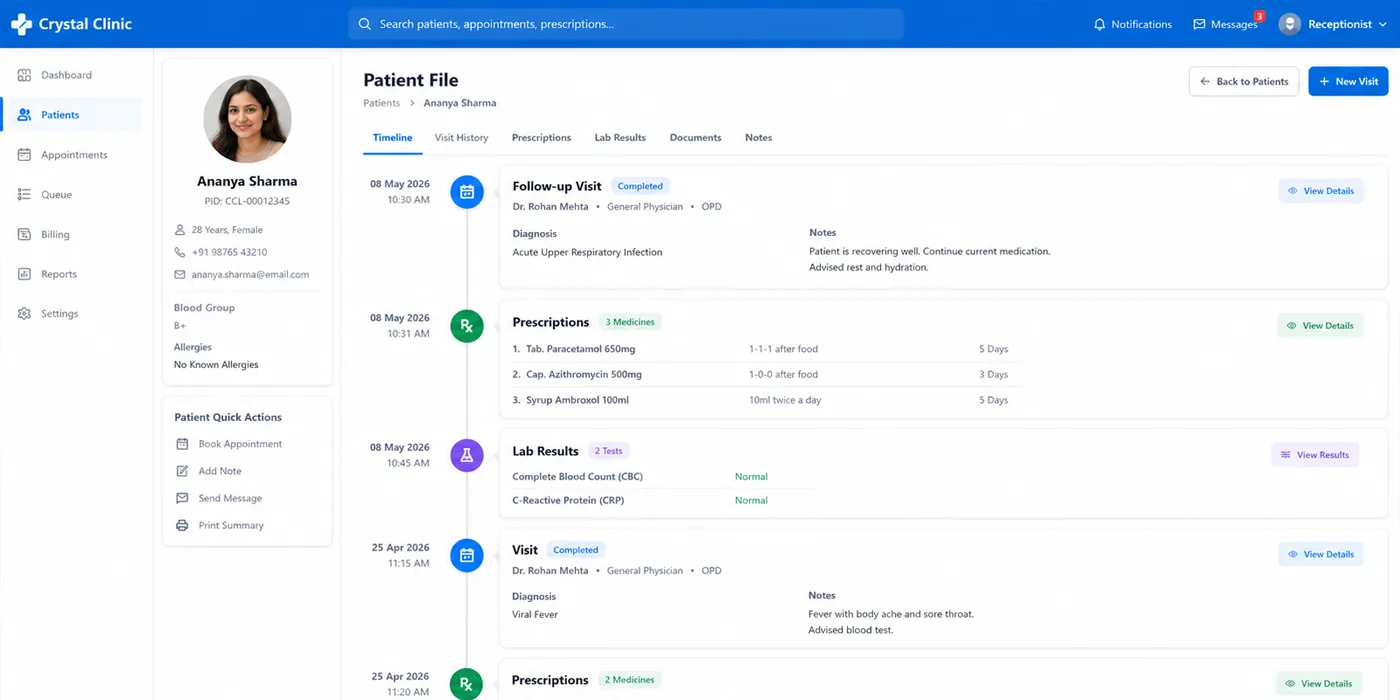Click patient ID PID: CCL-00012345
The height and width of the screenshot is (700, 1400).
coord(247,201)
